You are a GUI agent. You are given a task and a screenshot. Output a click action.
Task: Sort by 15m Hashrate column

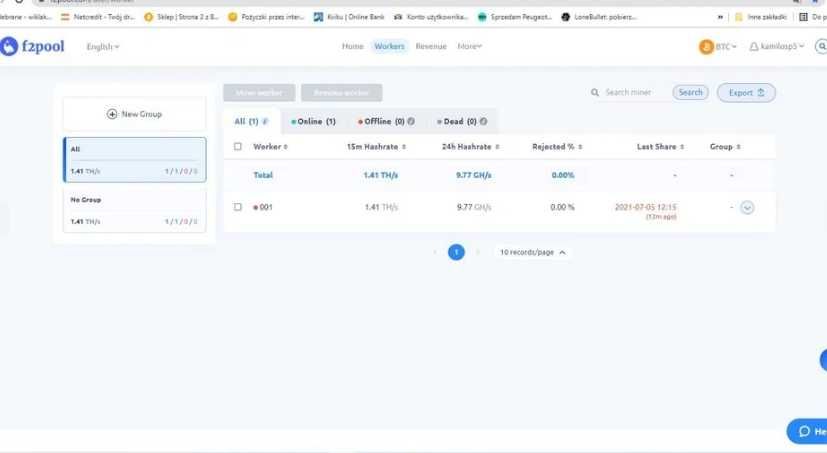point(376,147)
